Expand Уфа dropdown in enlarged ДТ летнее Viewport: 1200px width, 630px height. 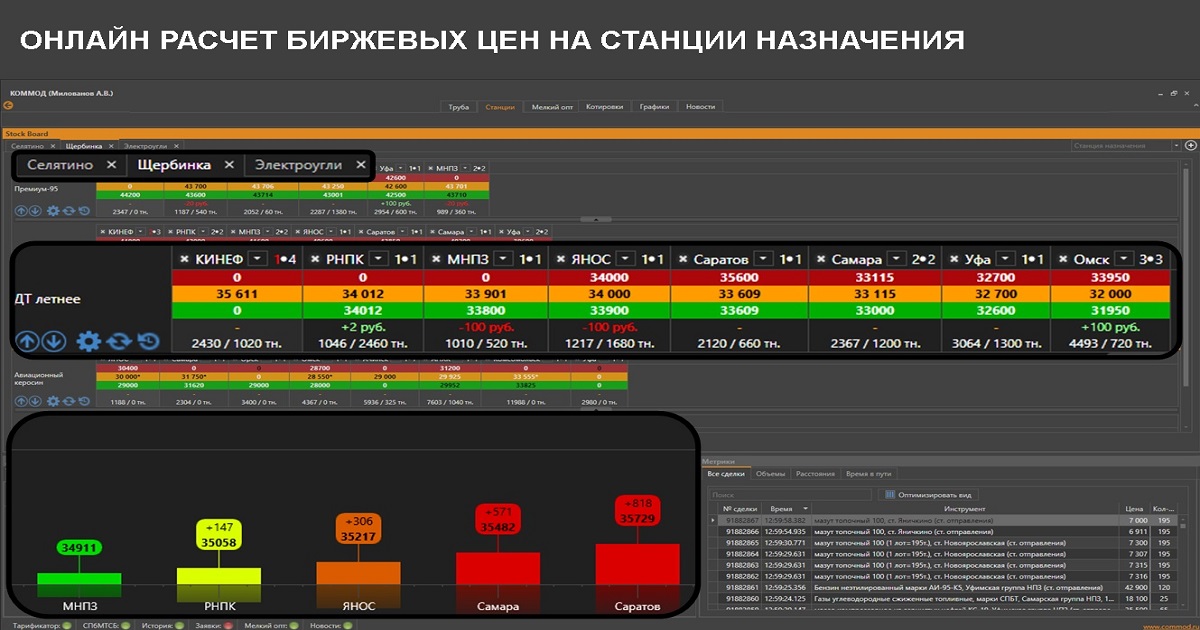1005,259
